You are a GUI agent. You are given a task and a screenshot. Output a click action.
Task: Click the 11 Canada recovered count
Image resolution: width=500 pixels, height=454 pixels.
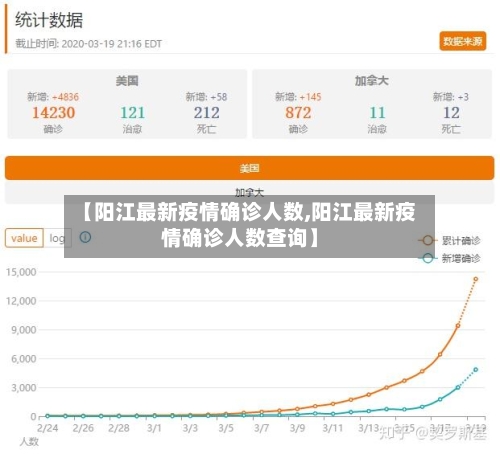pyautogui.click(x=377, y=113)
